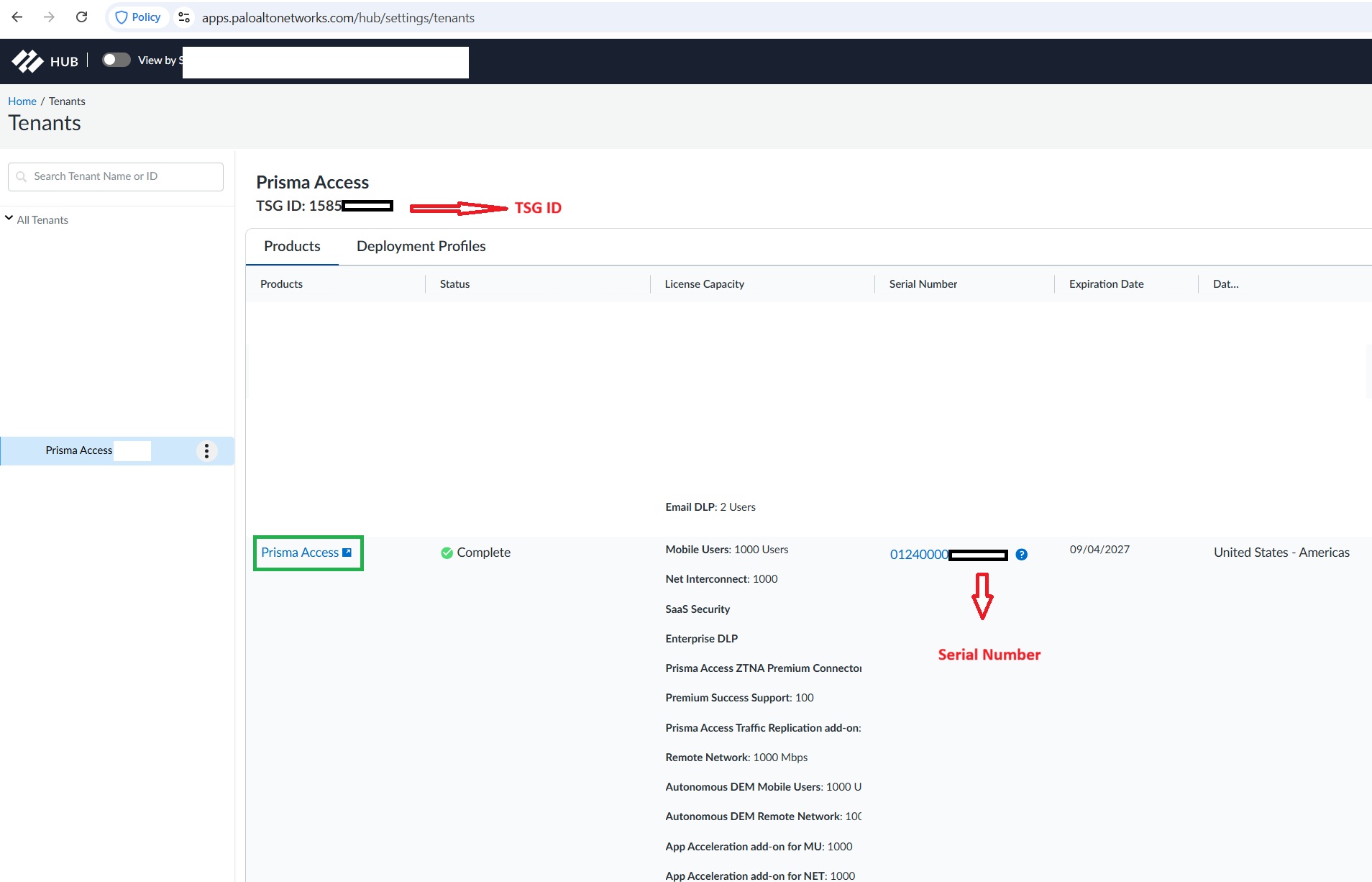
Task: Switch to the Products tab
Action: click(292, 246)
